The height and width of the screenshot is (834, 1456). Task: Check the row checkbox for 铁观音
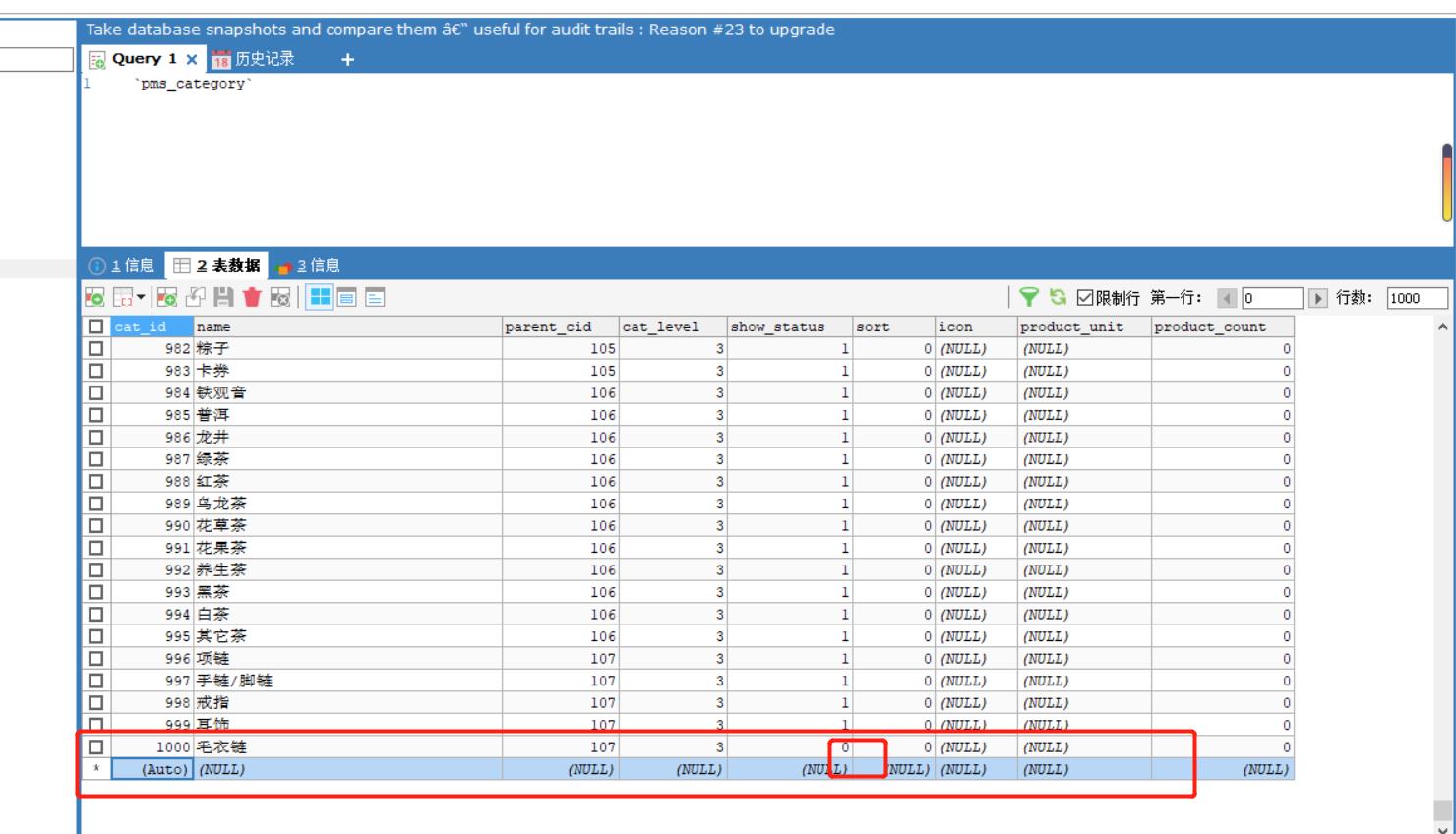tap(95, 392)
